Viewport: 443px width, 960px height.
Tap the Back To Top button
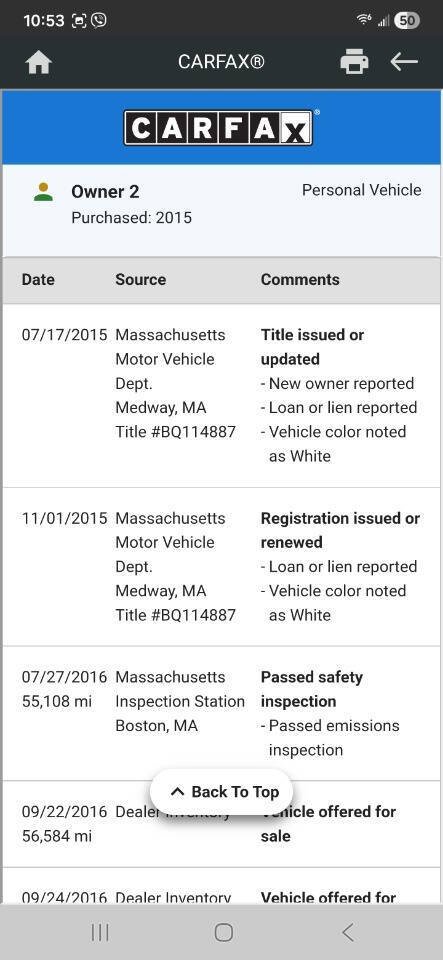[222, 792]
